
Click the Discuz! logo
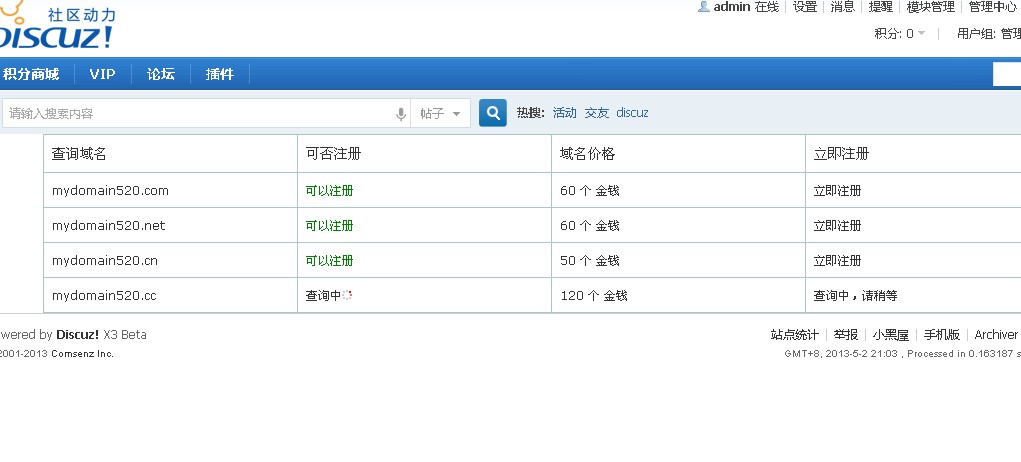(x=57, y=26)
